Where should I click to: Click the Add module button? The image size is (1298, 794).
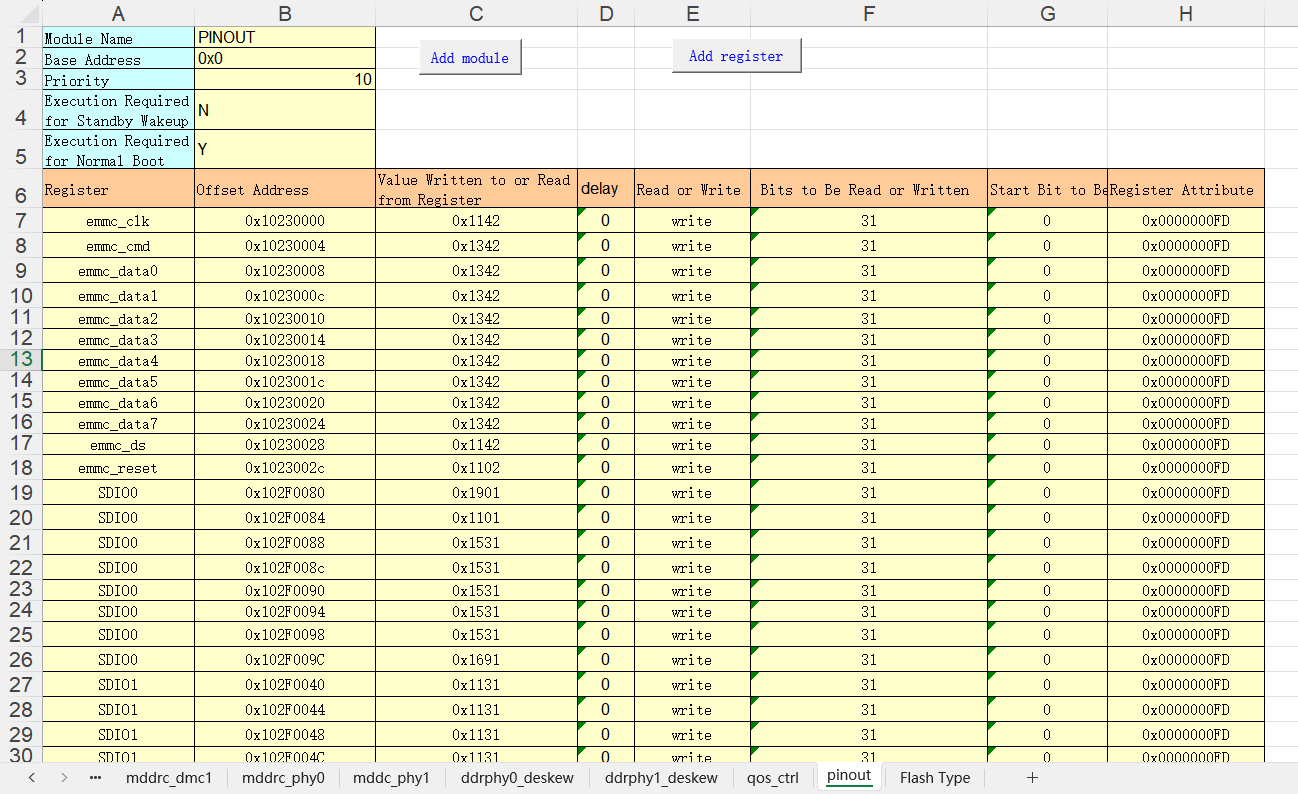pos(469,58)
